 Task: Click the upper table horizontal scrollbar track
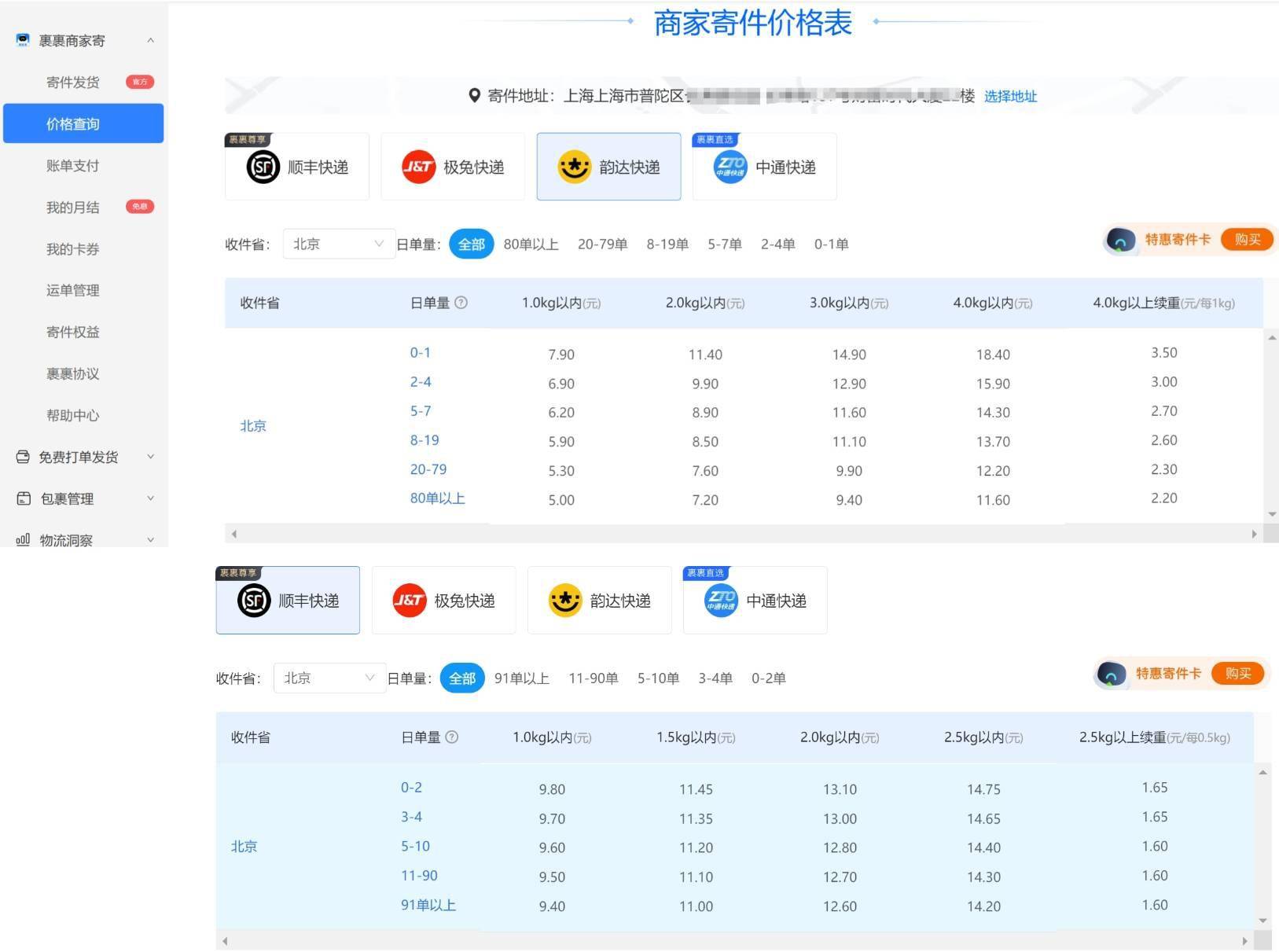tap(744, 534)
